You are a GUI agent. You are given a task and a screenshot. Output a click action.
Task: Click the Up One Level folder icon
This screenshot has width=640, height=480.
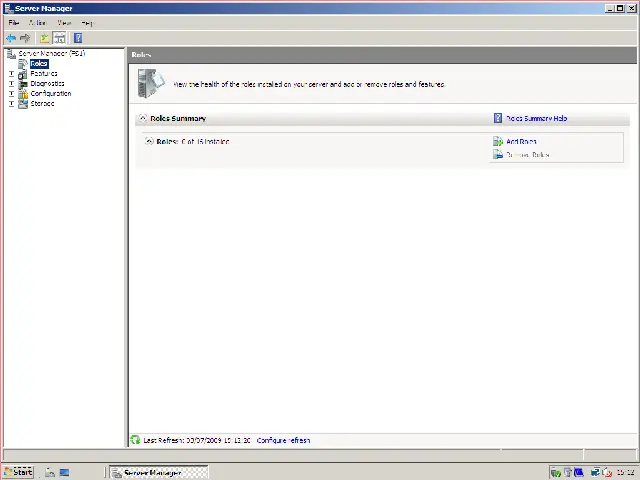[44, 38]
